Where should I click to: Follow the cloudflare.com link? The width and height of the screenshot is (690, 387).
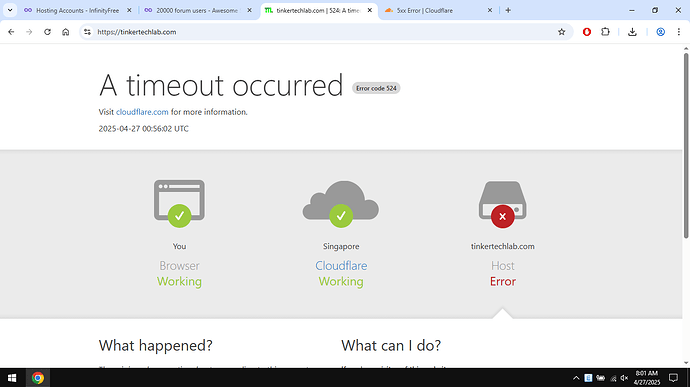tap(142, 112)
